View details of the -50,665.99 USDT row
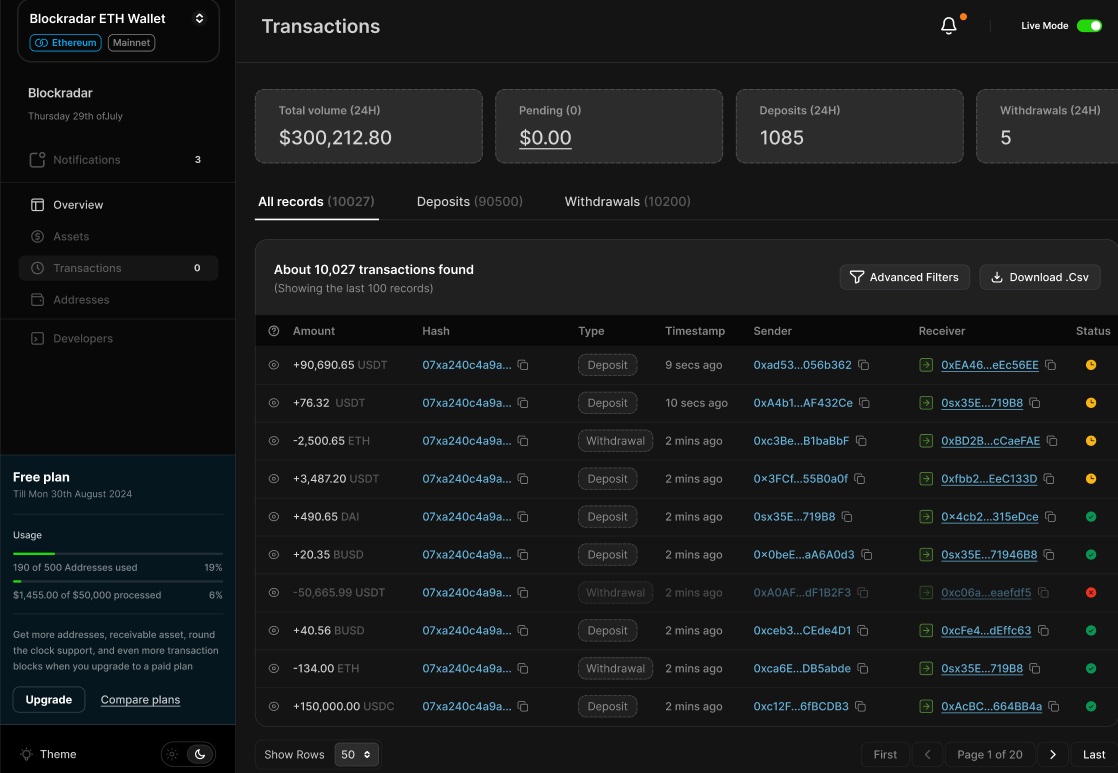The width and height of the screenshot is (1118, 773). [x=274, y=593]
